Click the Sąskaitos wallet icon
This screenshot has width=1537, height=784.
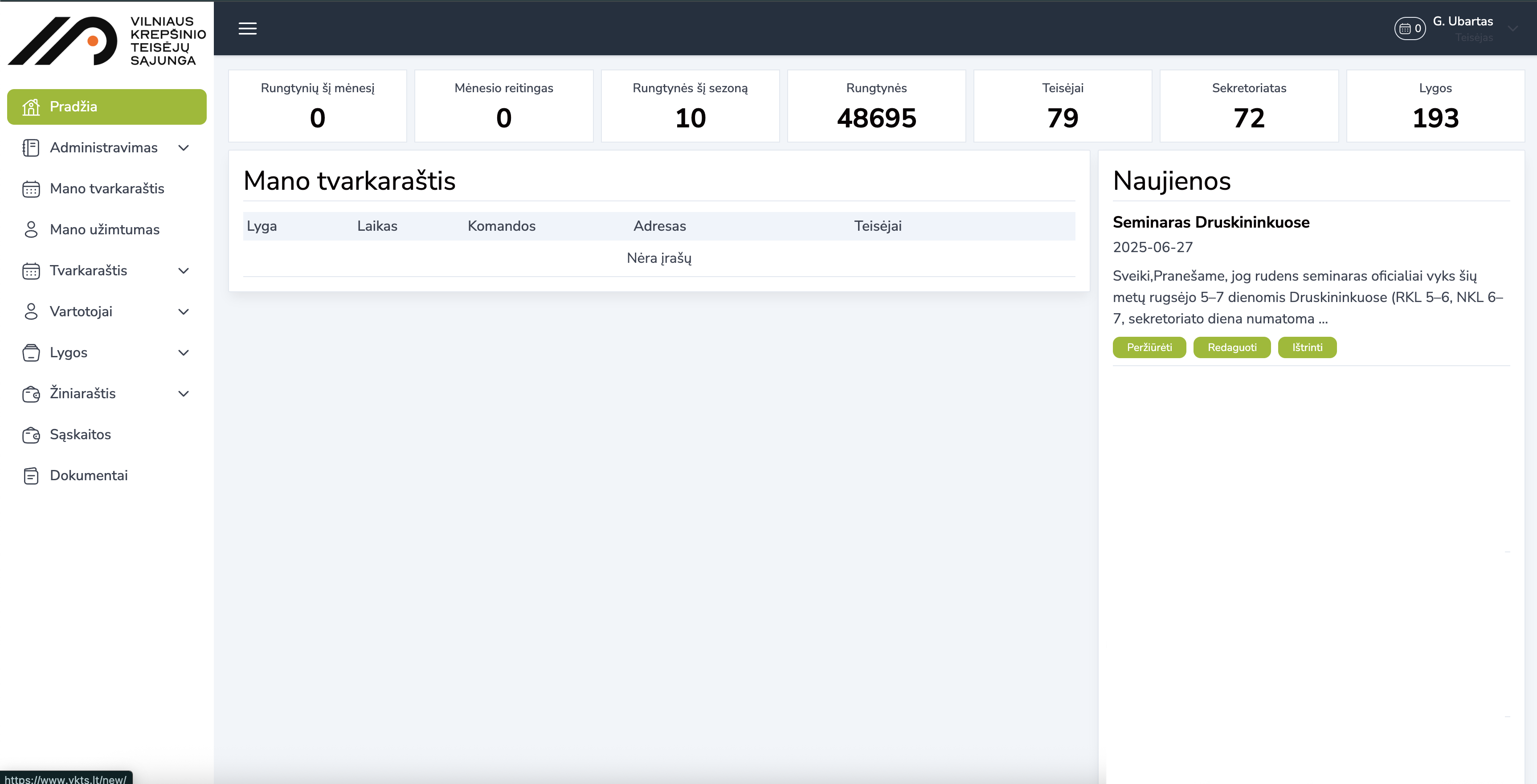point(31,435)
